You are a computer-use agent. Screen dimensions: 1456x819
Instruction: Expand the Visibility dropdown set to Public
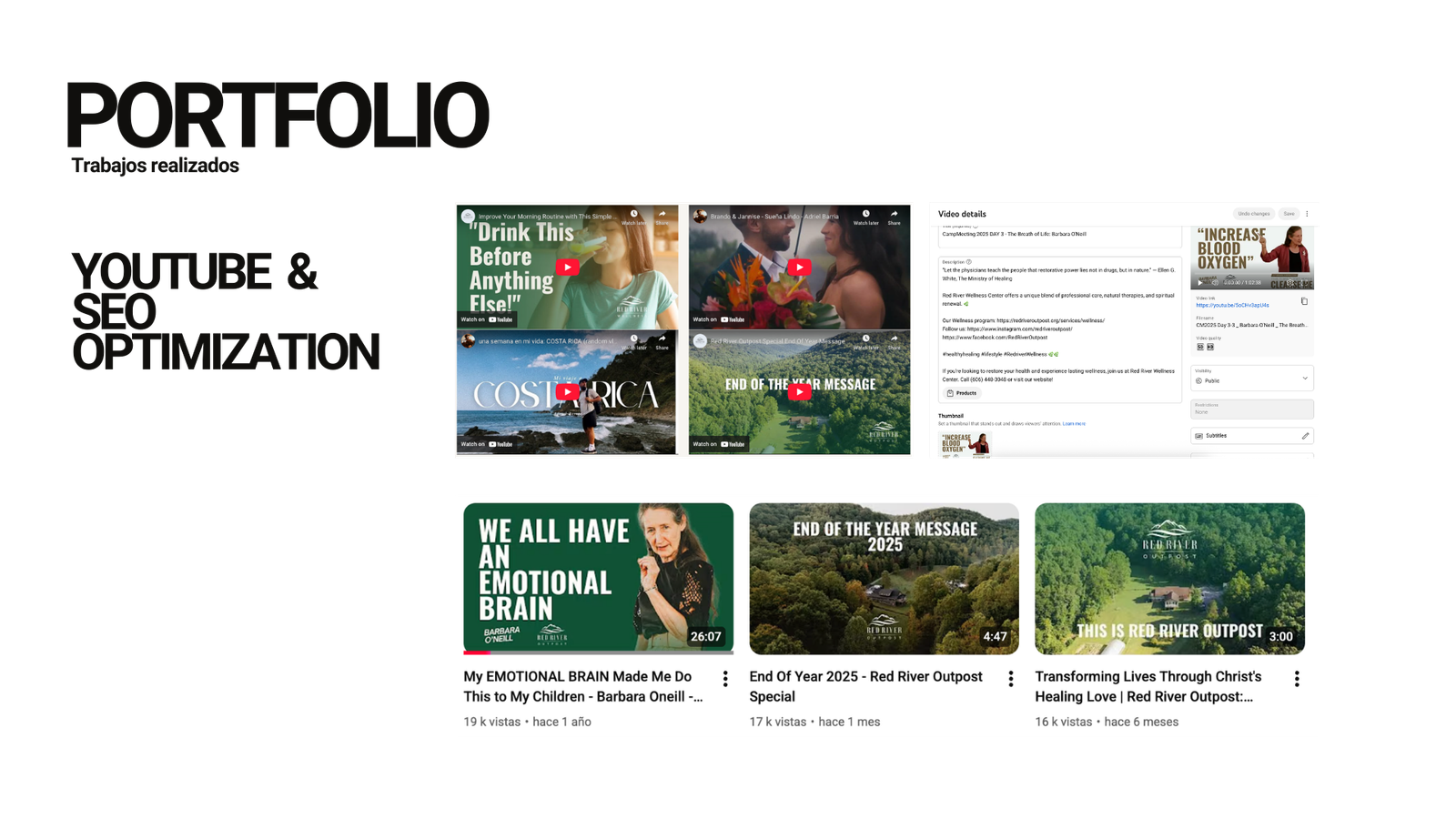[x=1304, y=379]
